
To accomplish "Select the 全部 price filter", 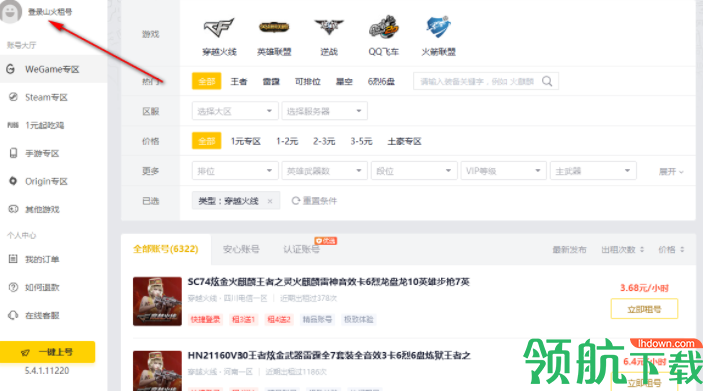I will coord(207,141).
